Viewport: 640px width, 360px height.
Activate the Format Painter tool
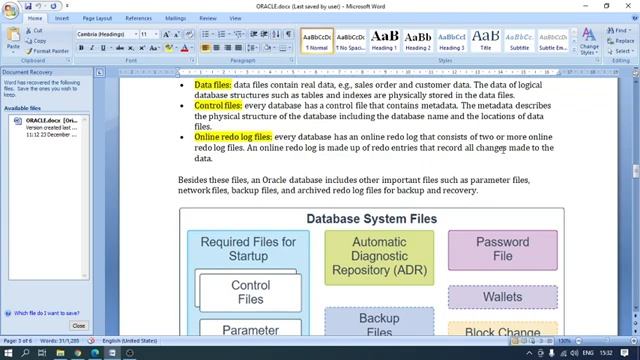[47, 51]
